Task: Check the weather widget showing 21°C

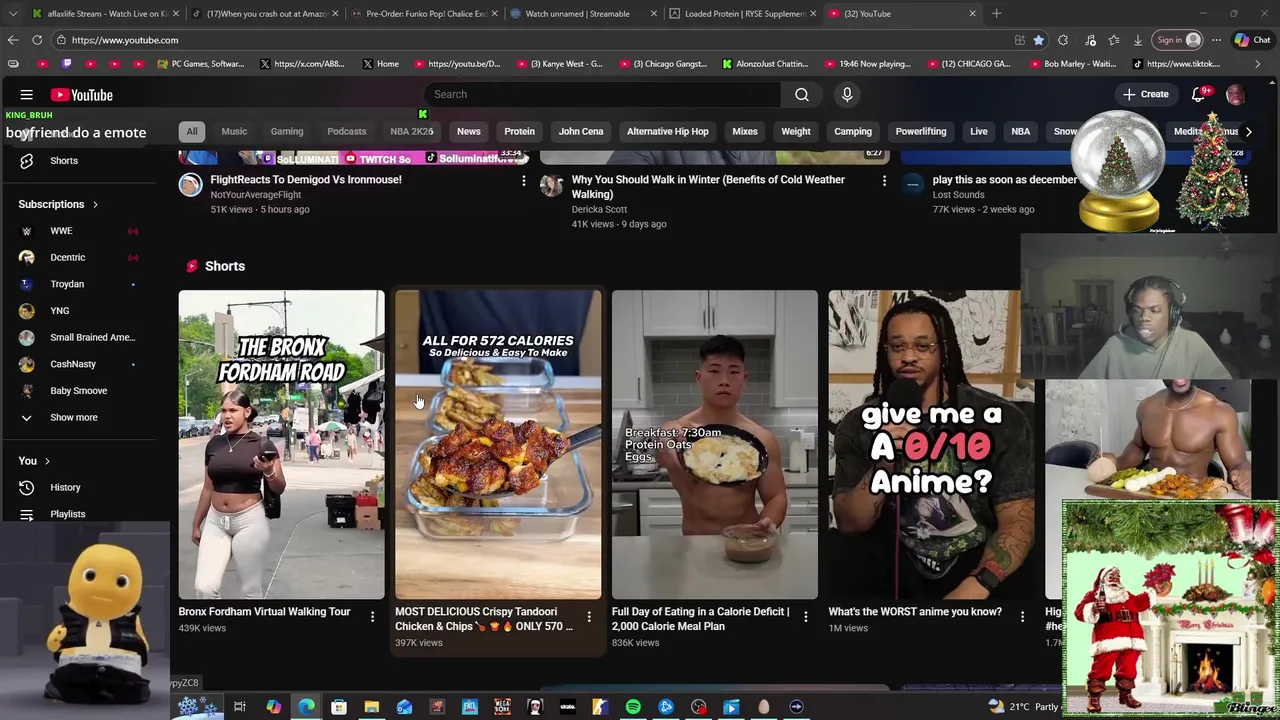Action: pyautogui.click(x=1025, y=706)
